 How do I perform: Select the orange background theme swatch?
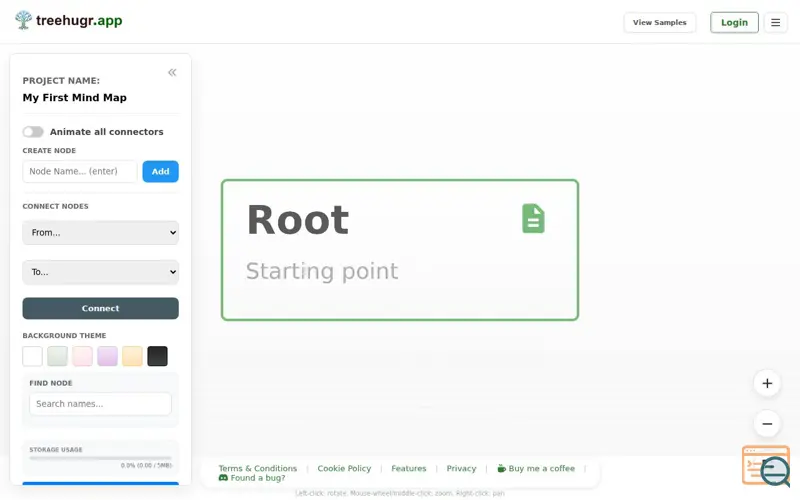pyautogui.click(x=133, y=356)
